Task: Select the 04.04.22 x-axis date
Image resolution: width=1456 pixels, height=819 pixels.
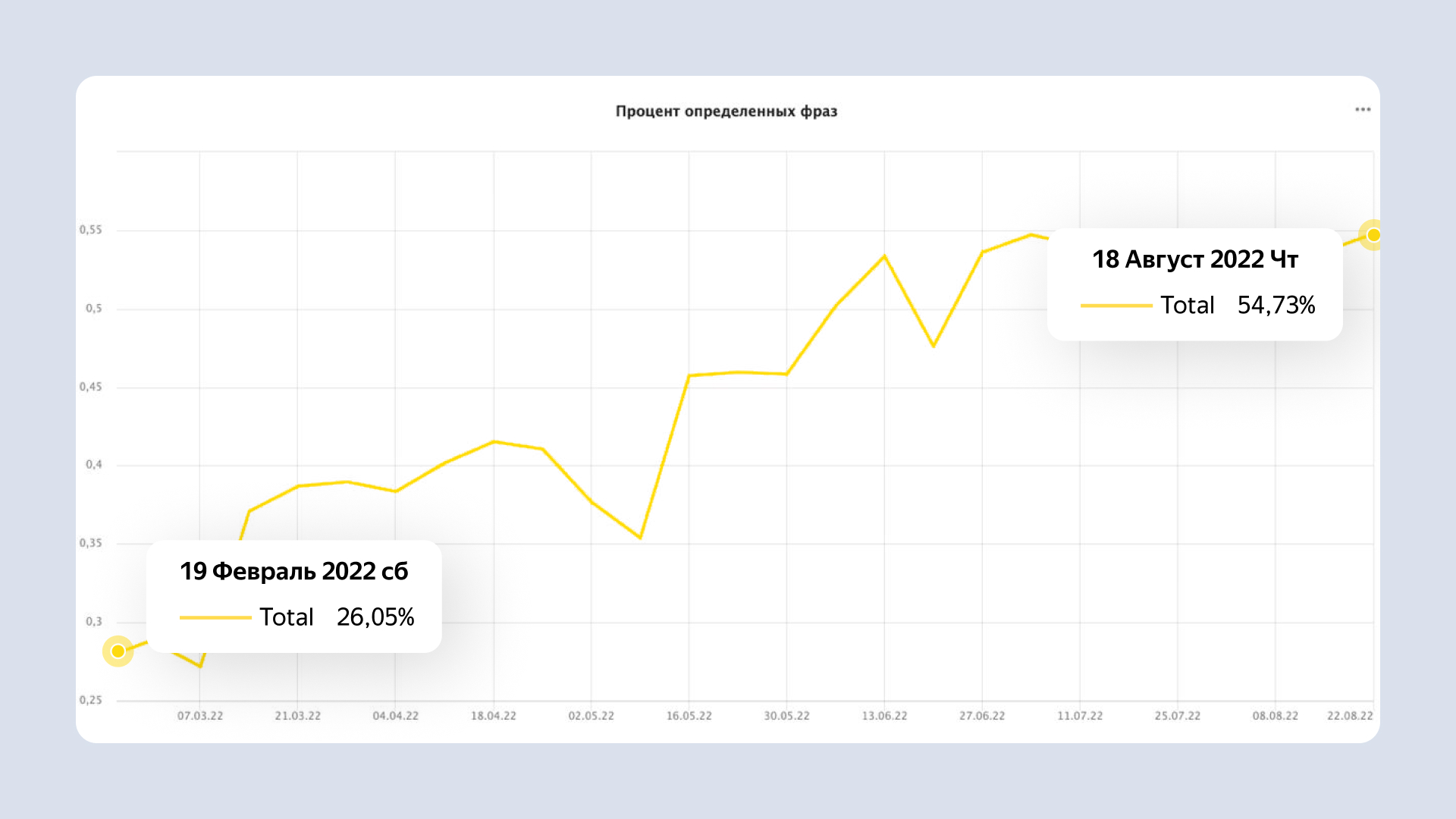Action: click(396, 716)
